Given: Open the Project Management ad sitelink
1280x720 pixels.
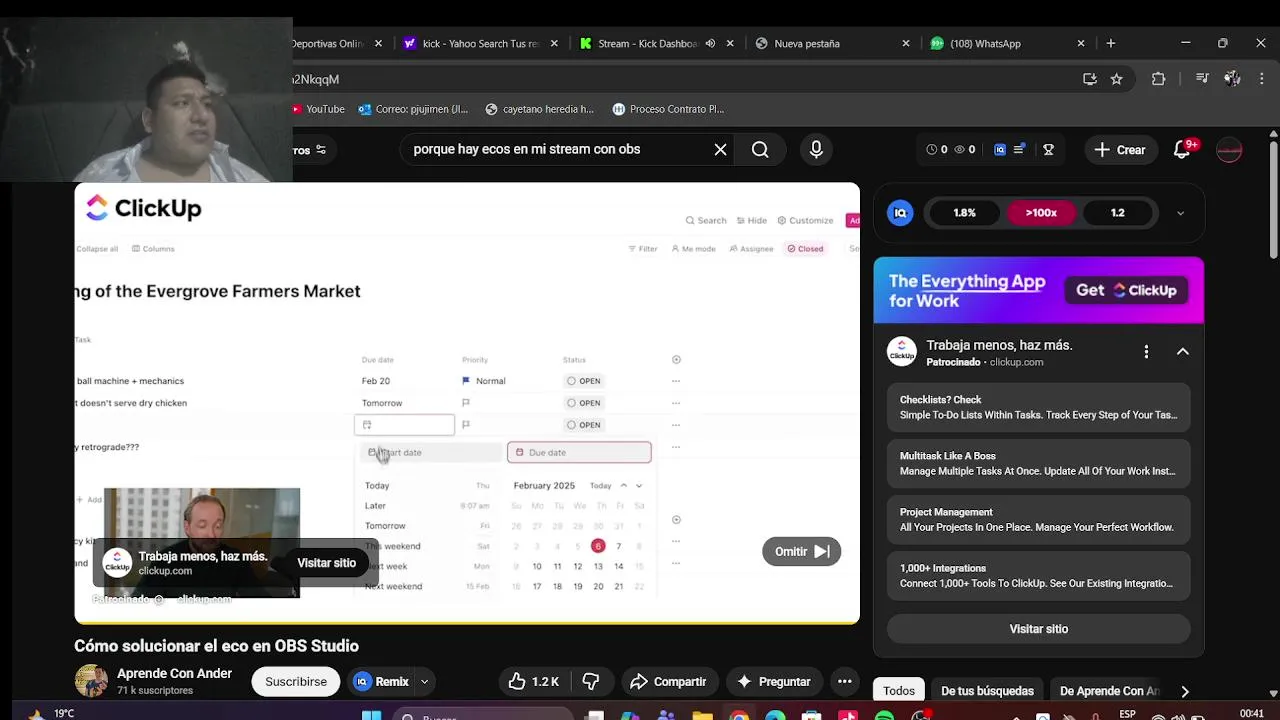Looking at the screenshot, I should click(x=1038, y=519).
